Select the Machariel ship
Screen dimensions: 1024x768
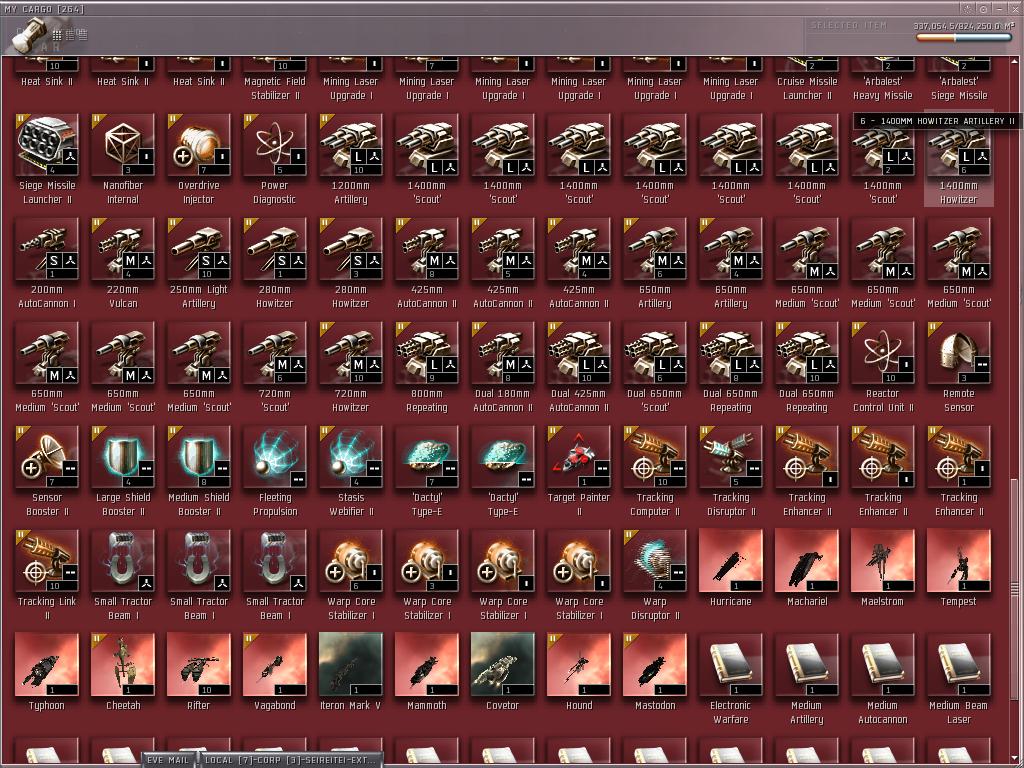[807, 569]
